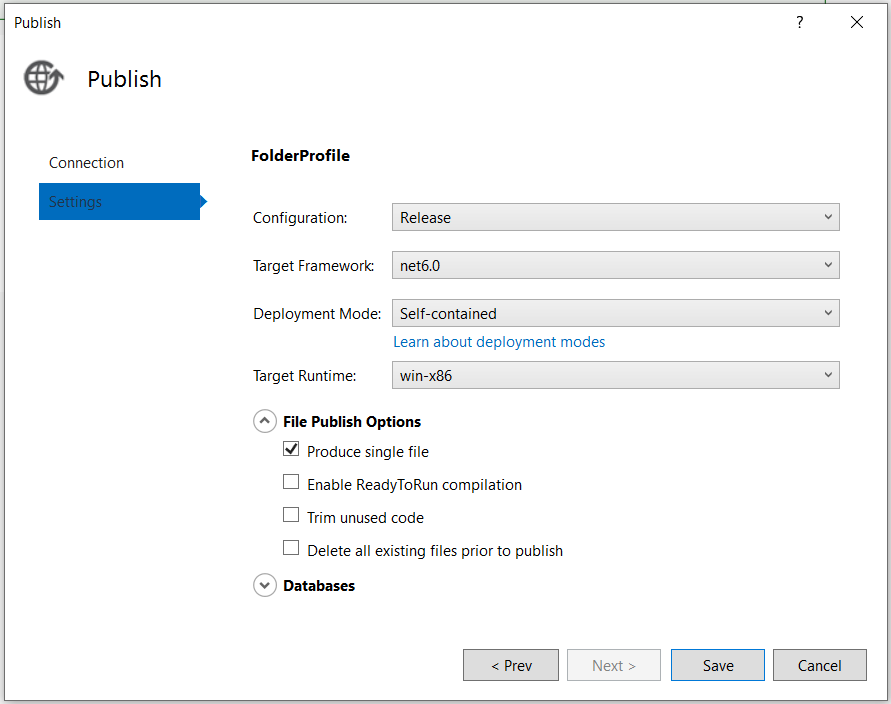
Task: Tick the Trim unused code checkbox
Action: coord(291,515)
